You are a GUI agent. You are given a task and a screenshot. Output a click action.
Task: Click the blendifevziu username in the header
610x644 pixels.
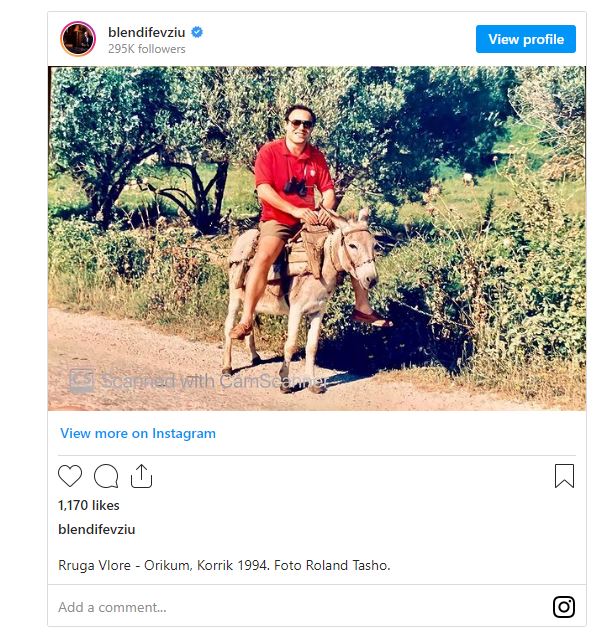(x=147, y=32)
